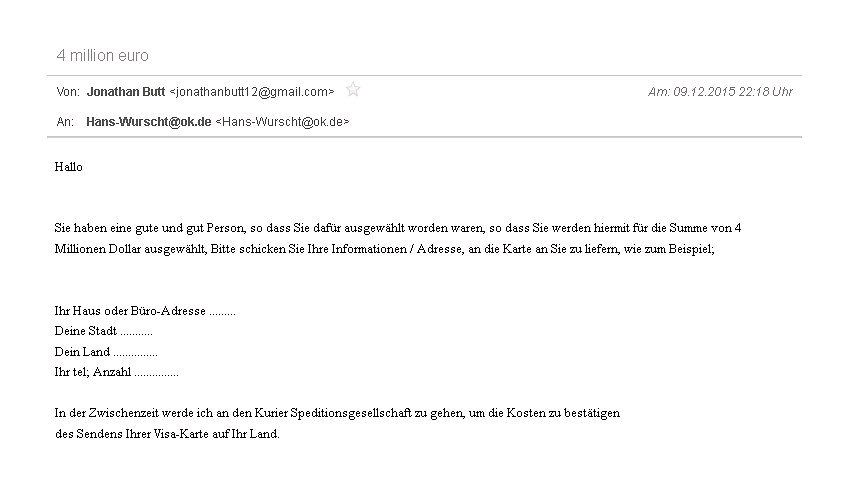860x492 pixels.
Task: Click the 'Ihr tel; Anzahl' line
Action: tap(116, 372)
